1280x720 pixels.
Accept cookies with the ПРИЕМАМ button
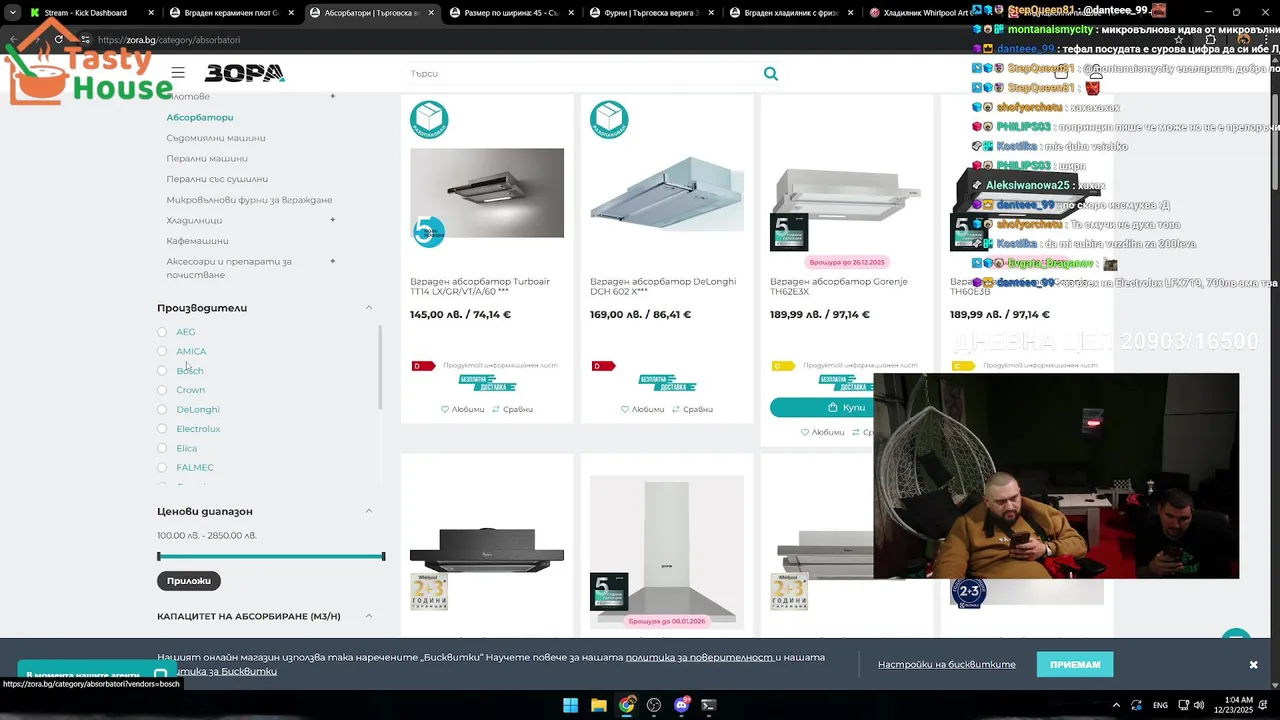pos(1075,665)
